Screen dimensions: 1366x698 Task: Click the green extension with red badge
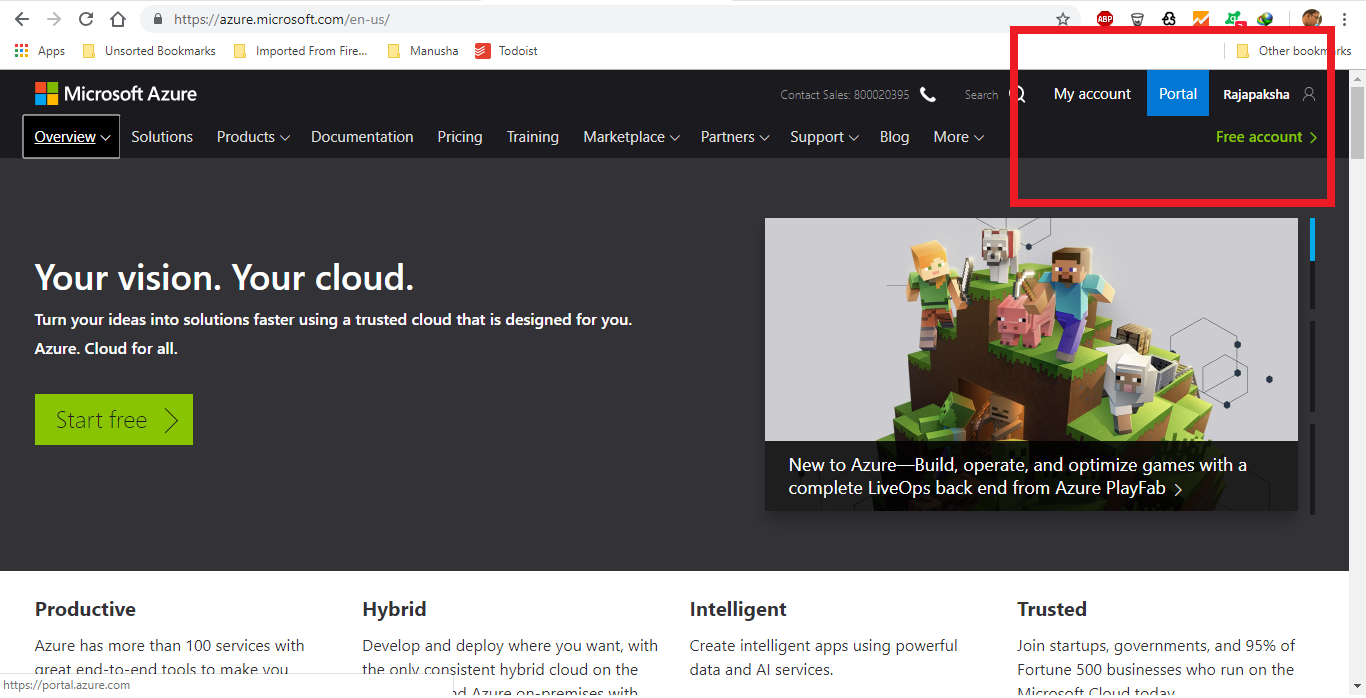click(x=1234, y=19)
